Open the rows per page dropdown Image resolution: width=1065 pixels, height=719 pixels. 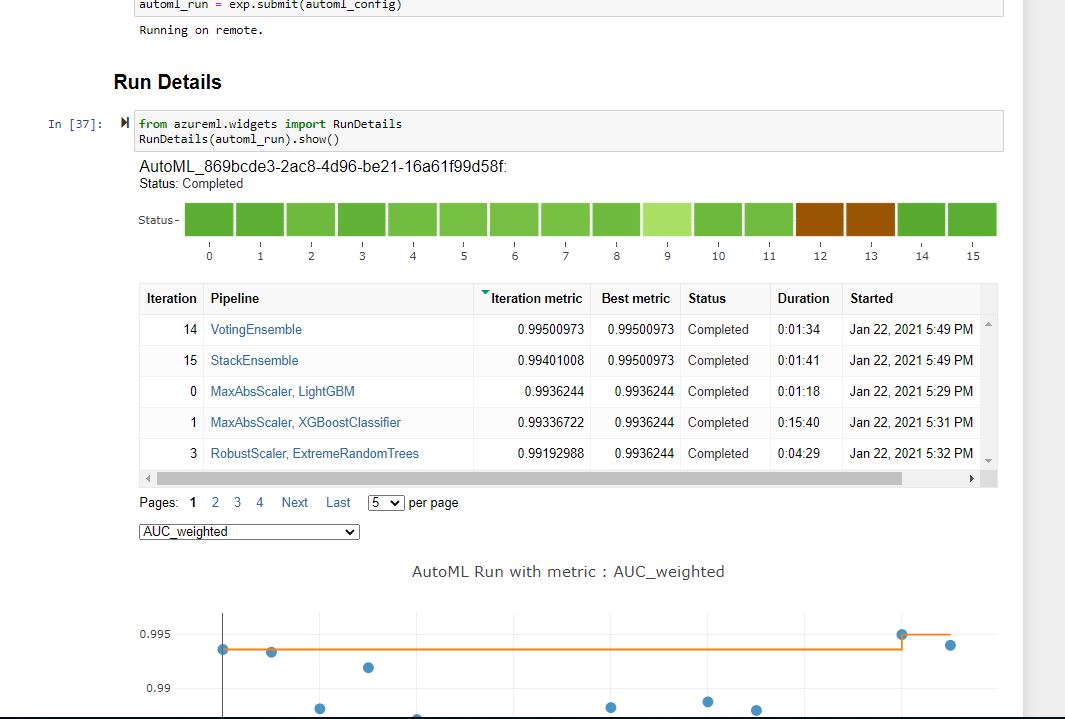point(386,503)
